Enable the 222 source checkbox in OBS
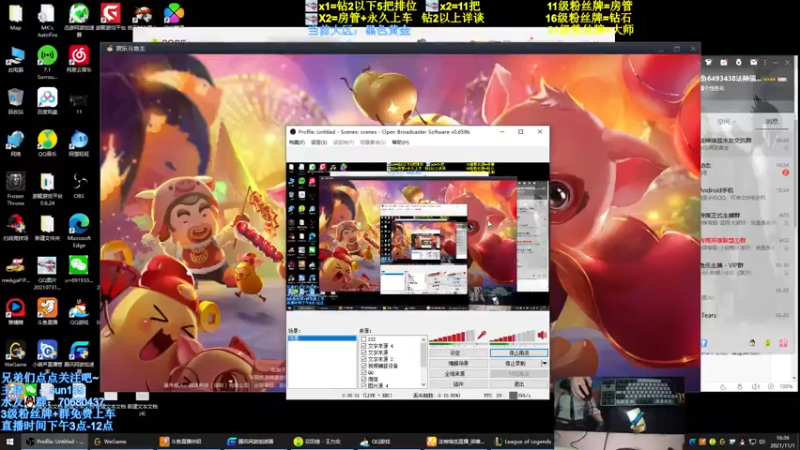This screenshot has height=450, width=800. (x=364, y=339)
